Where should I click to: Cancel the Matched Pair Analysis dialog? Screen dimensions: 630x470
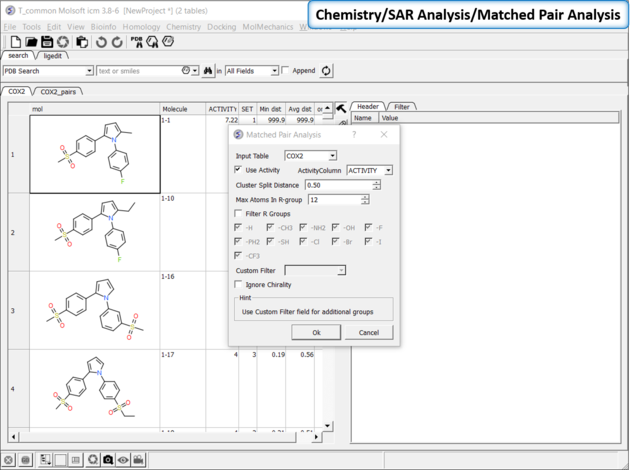368,332
